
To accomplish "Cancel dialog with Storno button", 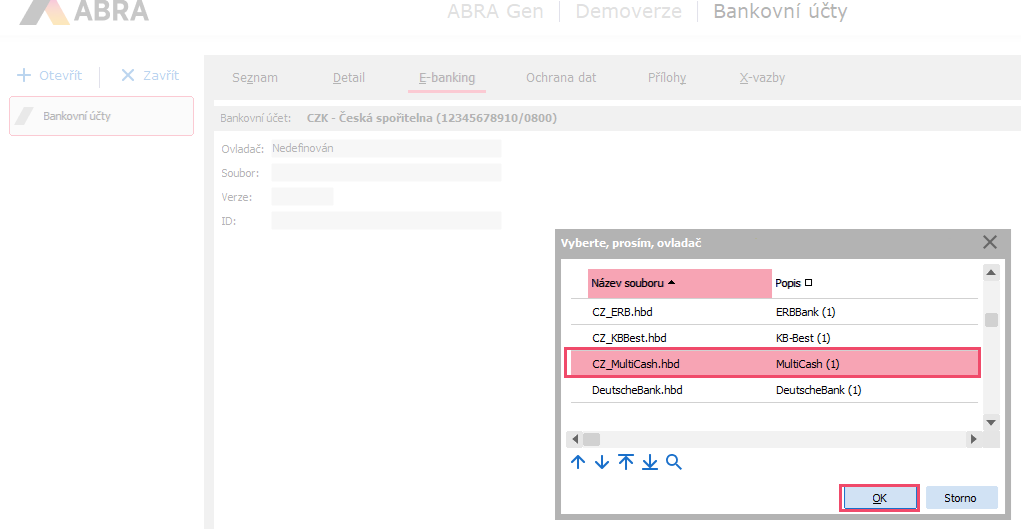I will 961,498.
